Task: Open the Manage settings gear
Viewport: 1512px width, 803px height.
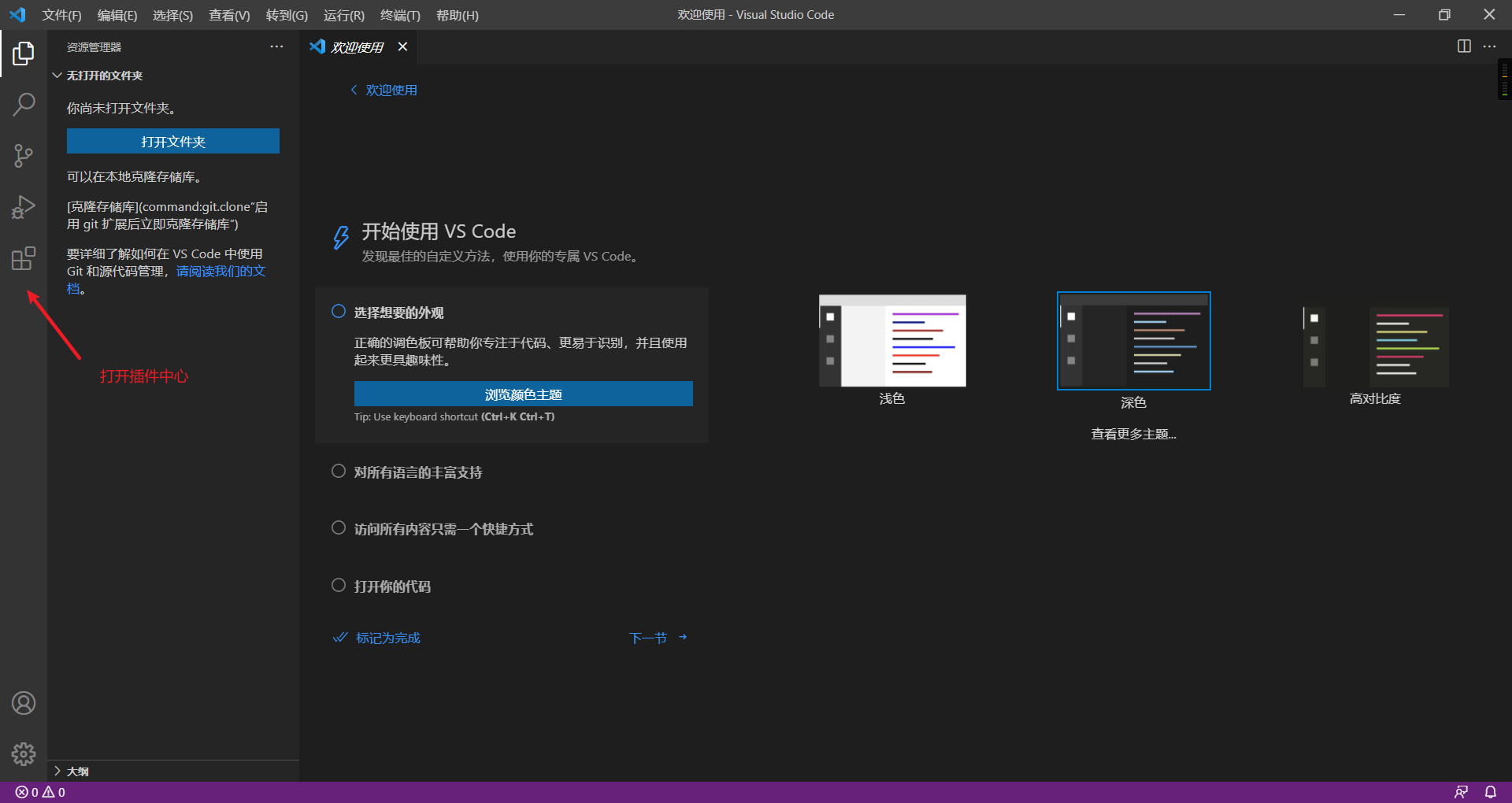Action: (24, 753)
